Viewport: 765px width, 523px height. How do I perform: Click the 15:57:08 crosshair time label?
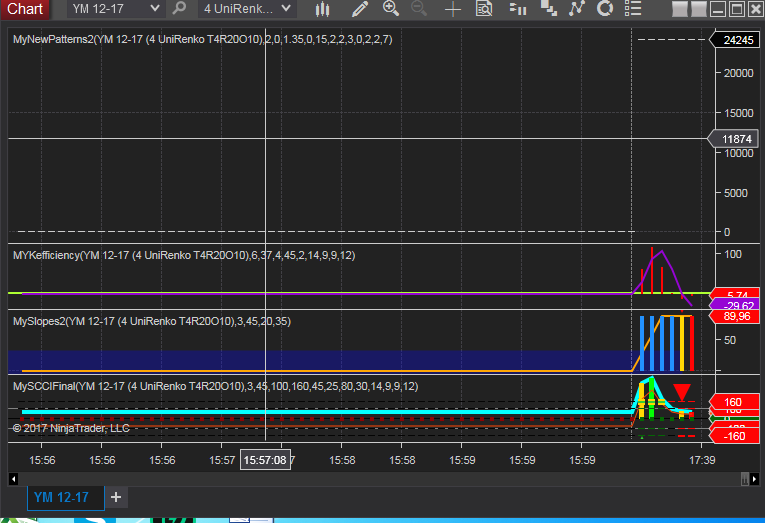[x=265, y=460]
